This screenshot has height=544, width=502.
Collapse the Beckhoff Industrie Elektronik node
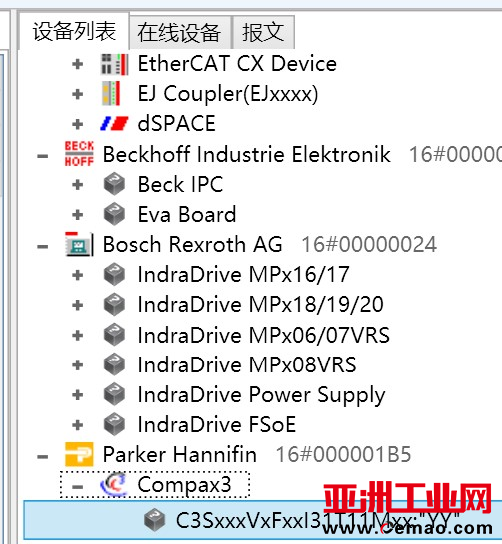pos(43,156)
